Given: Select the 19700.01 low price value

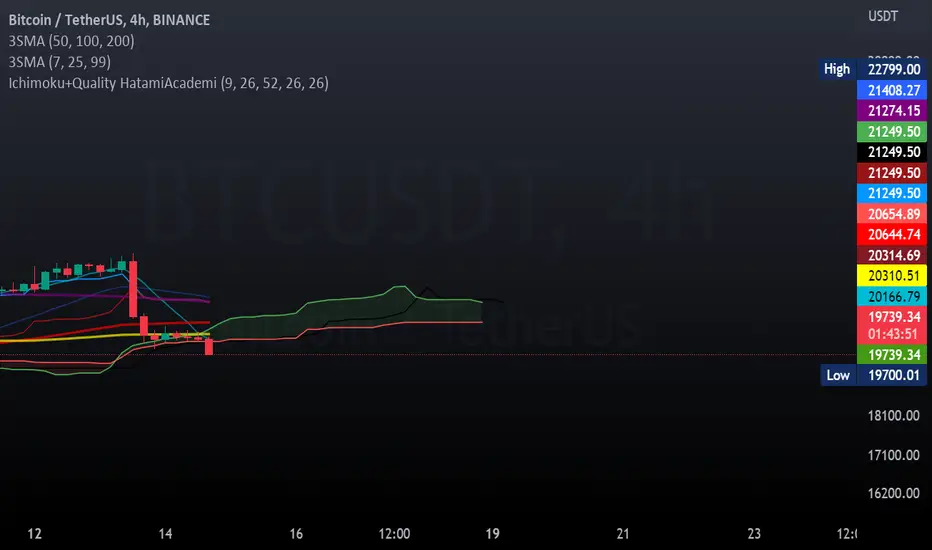Looking at the screenshot, I should (892, 375).
